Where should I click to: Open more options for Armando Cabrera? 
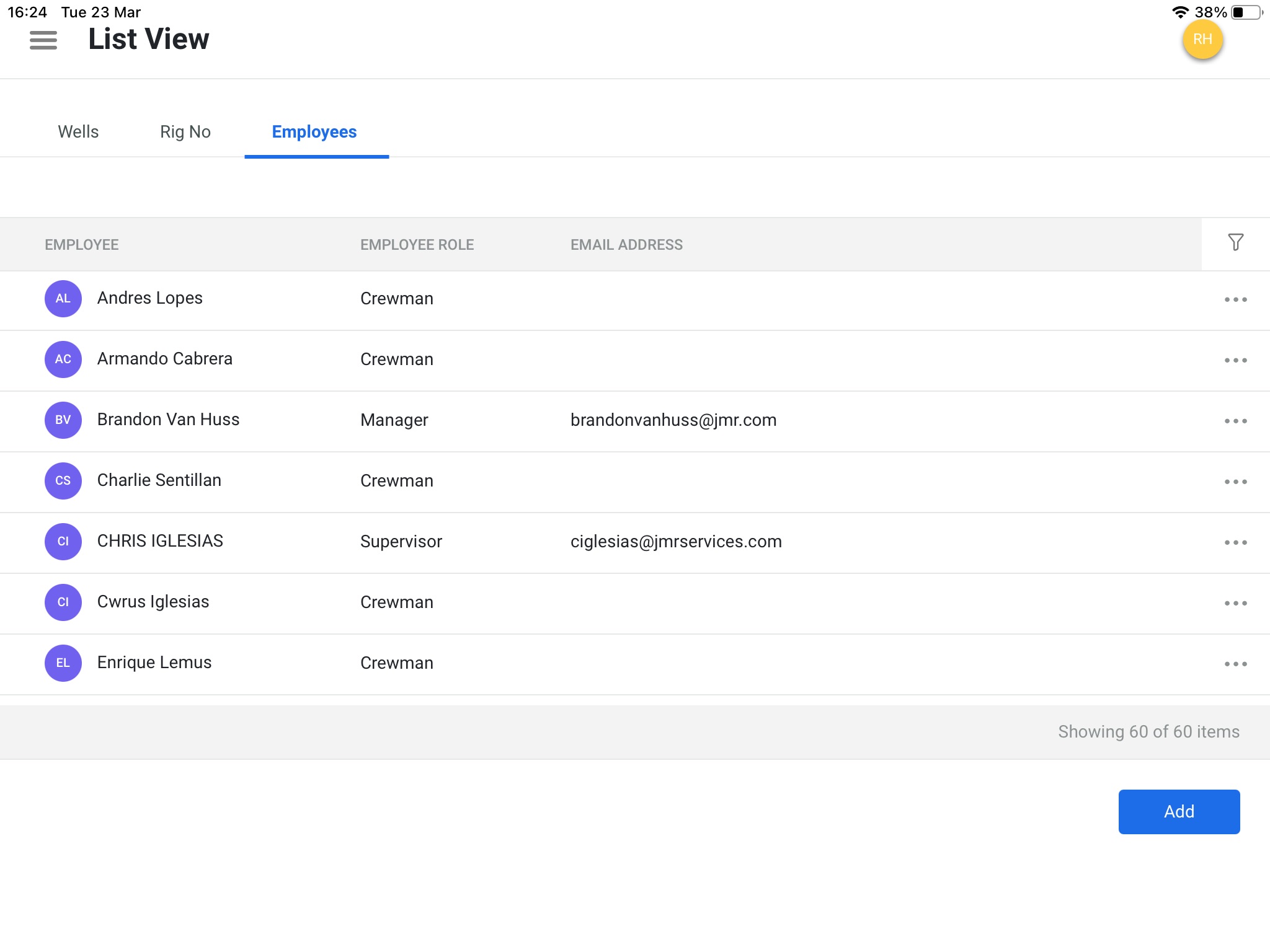pos(1235,360)
